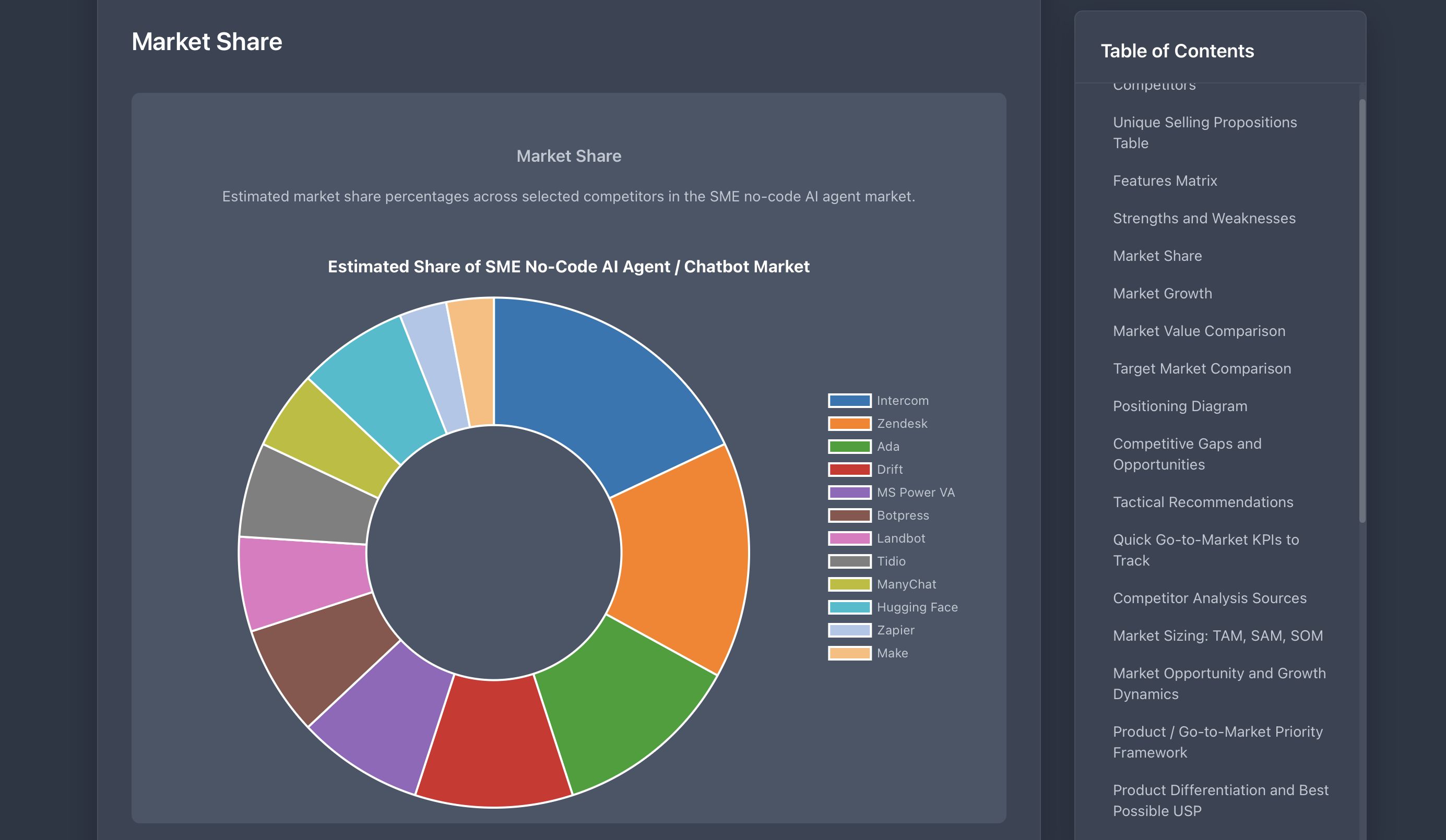Toggle Hugging Face teal legend swatch
Image resolution: width=1446 pixels, height=840 pixels.
tap(849, 607)
